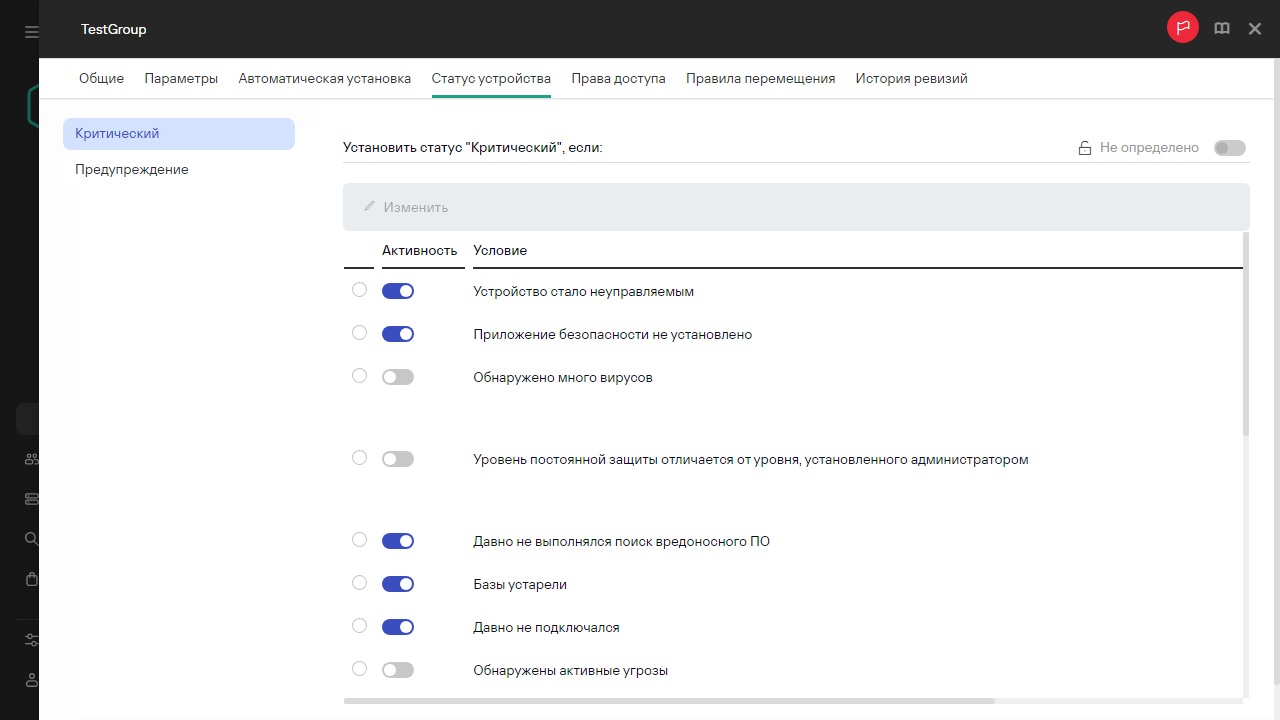The width and height of the screenshot is (1280, 720).
Task: Click the TestGroup title text
Action: pyautogui.click(x=114, y=30)
